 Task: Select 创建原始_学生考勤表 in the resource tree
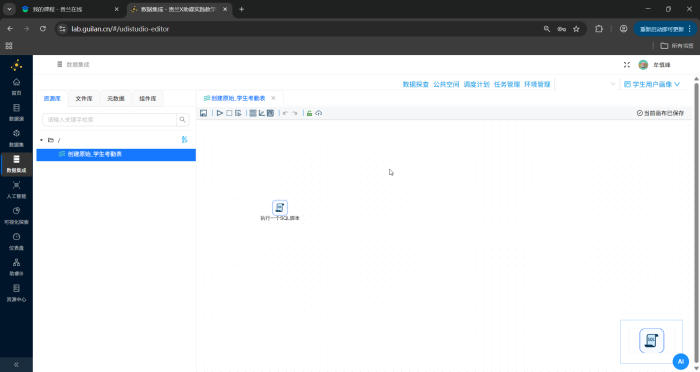(x=116, y=155)
